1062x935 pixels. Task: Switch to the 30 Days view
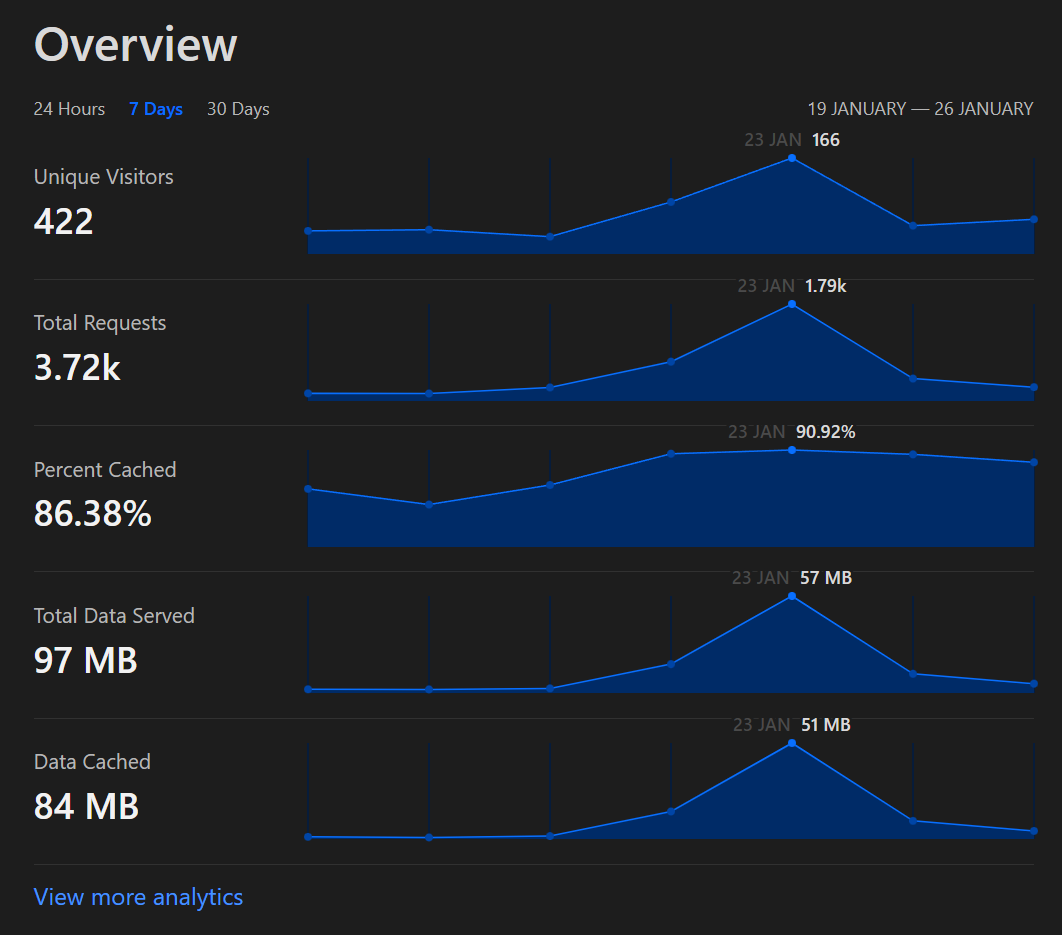click(238, 109)
